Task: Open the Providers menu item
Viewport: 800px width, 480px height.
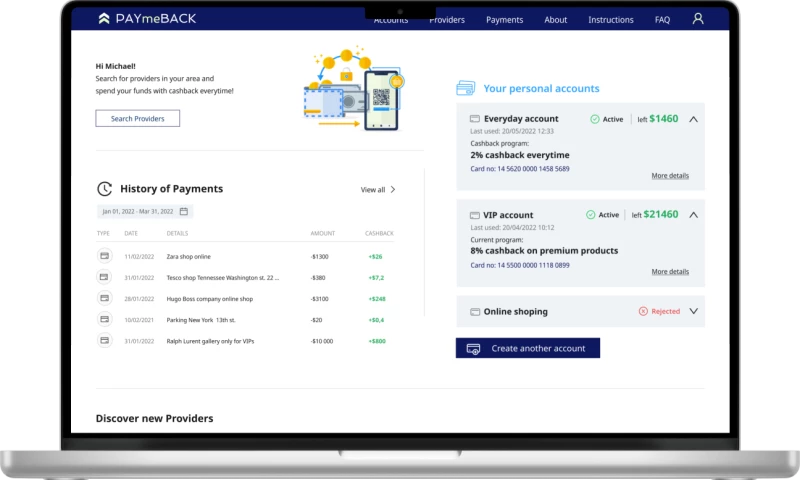Action: (447, 20)
